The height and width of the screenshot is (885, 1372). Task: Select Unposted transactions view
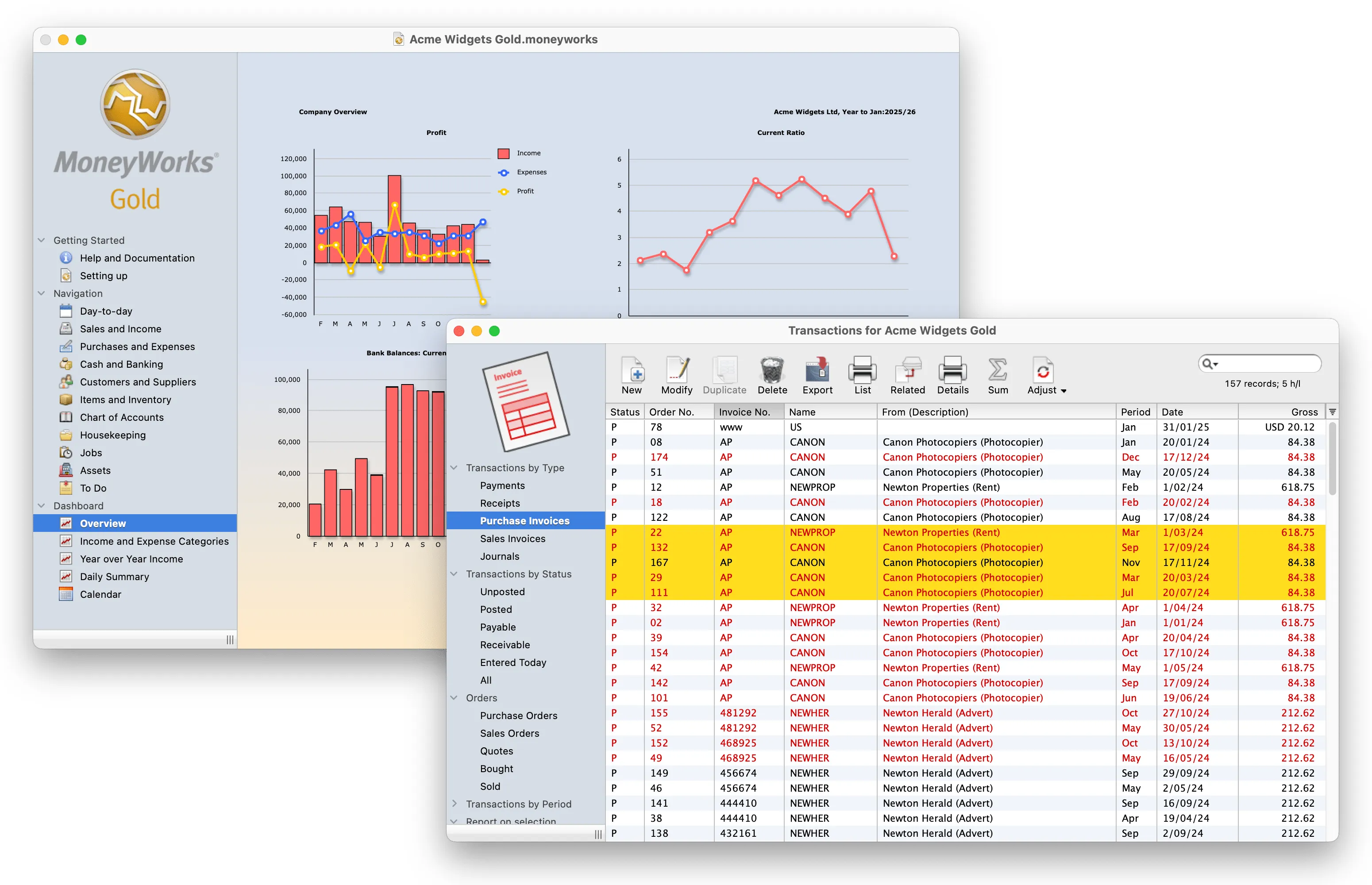pyautogui.click(x=502, y=592)
